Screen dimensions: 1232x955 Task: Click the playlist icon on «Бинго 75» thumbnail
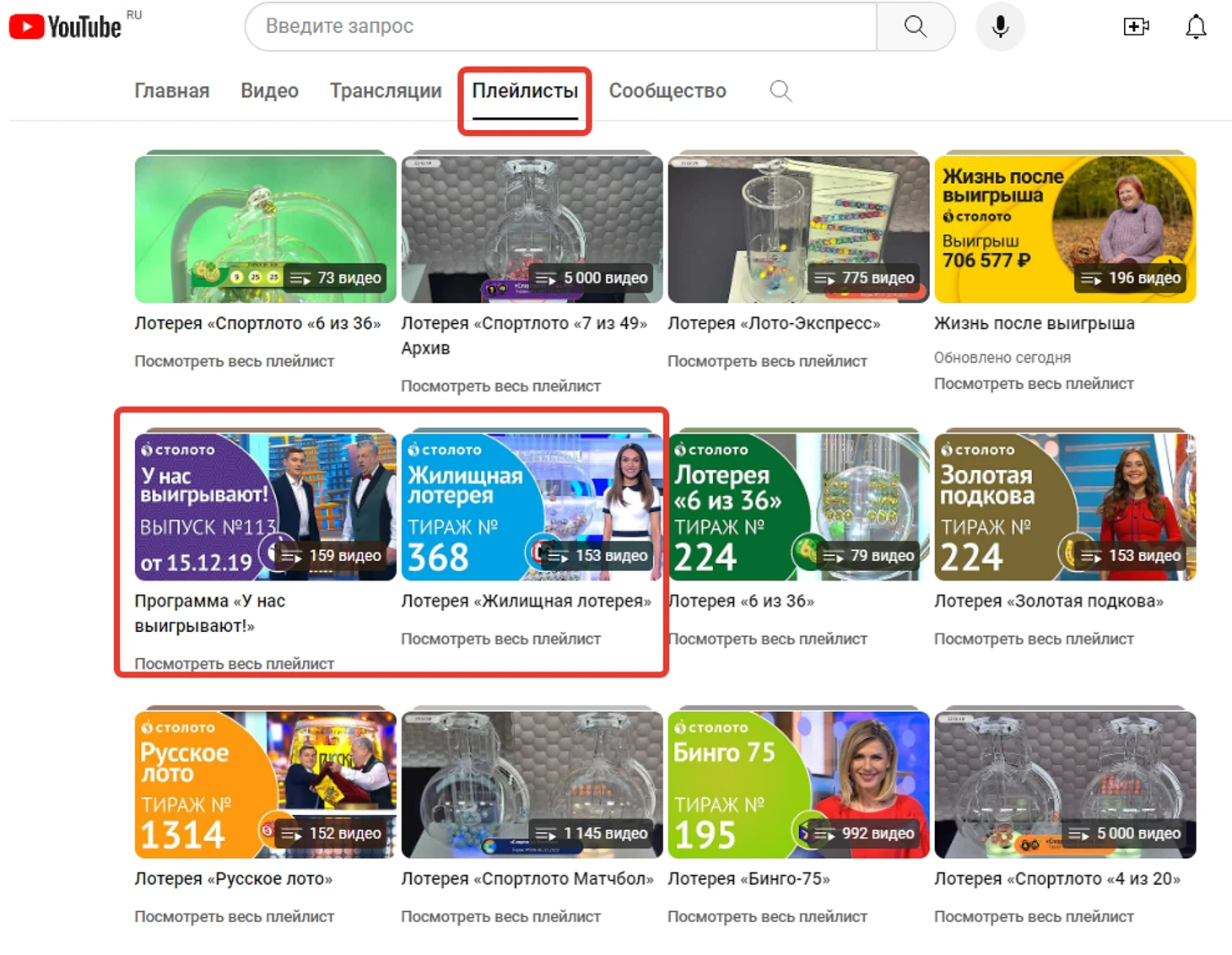[824, 834]
